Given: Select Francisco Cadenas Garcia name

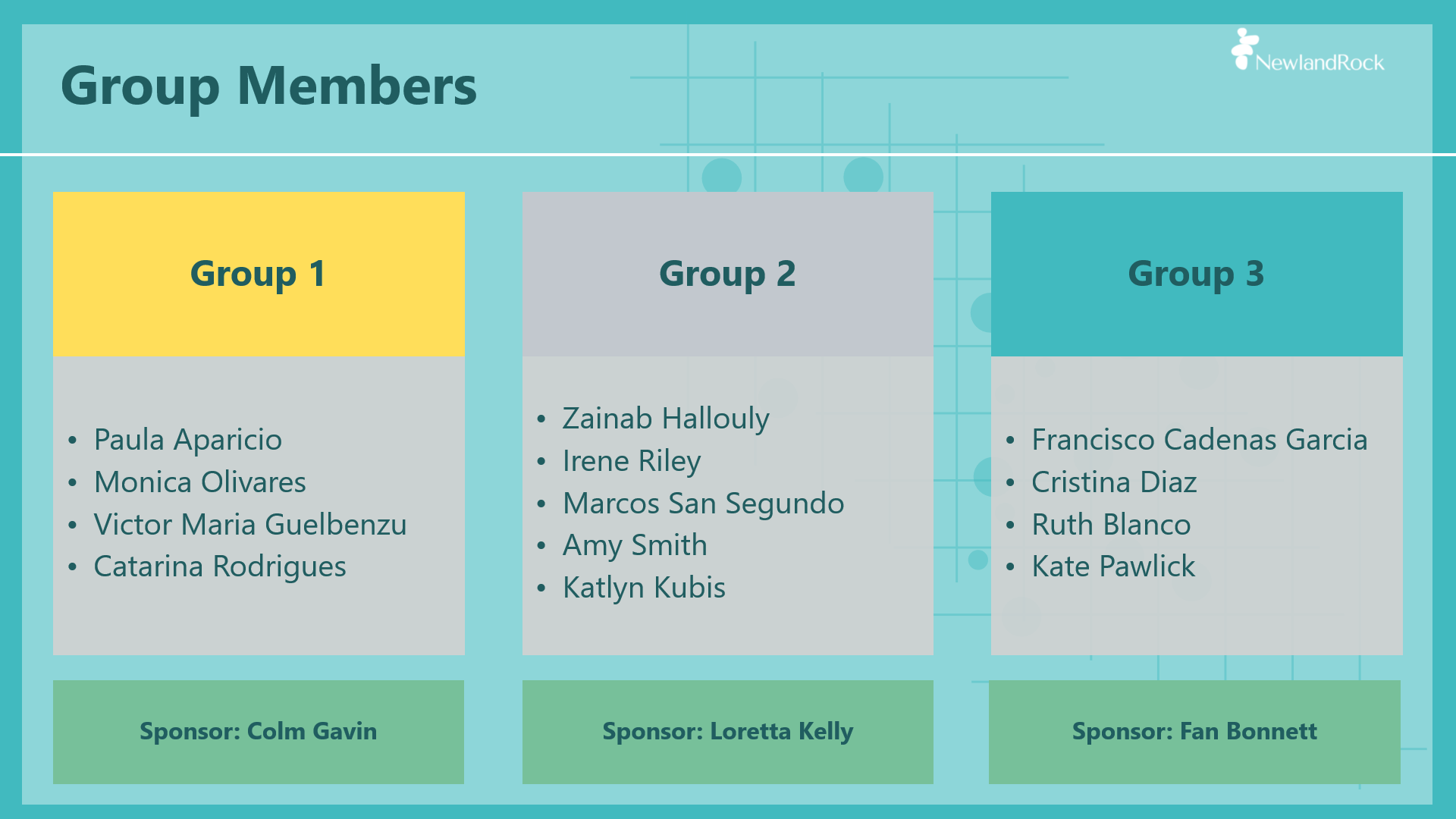Looking at the screenshot, I should 1199,440.
